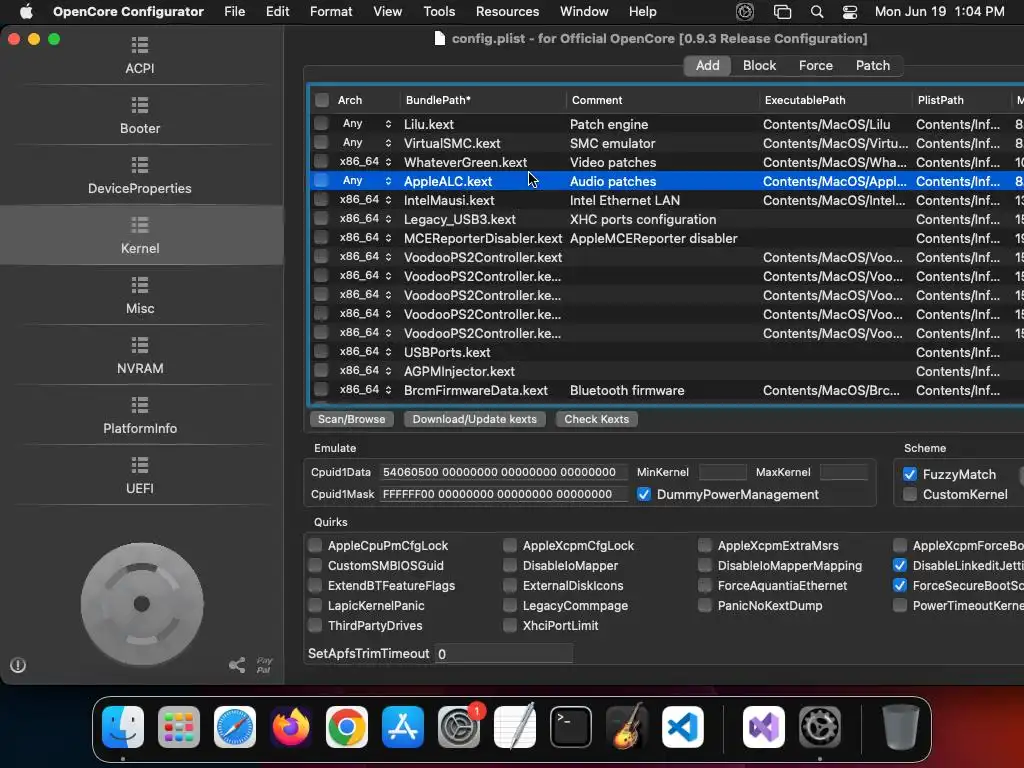Toggle the Lilu.kext enabled checkbox
This screenshot has width=1024, height=768.
tap(321, 123)
